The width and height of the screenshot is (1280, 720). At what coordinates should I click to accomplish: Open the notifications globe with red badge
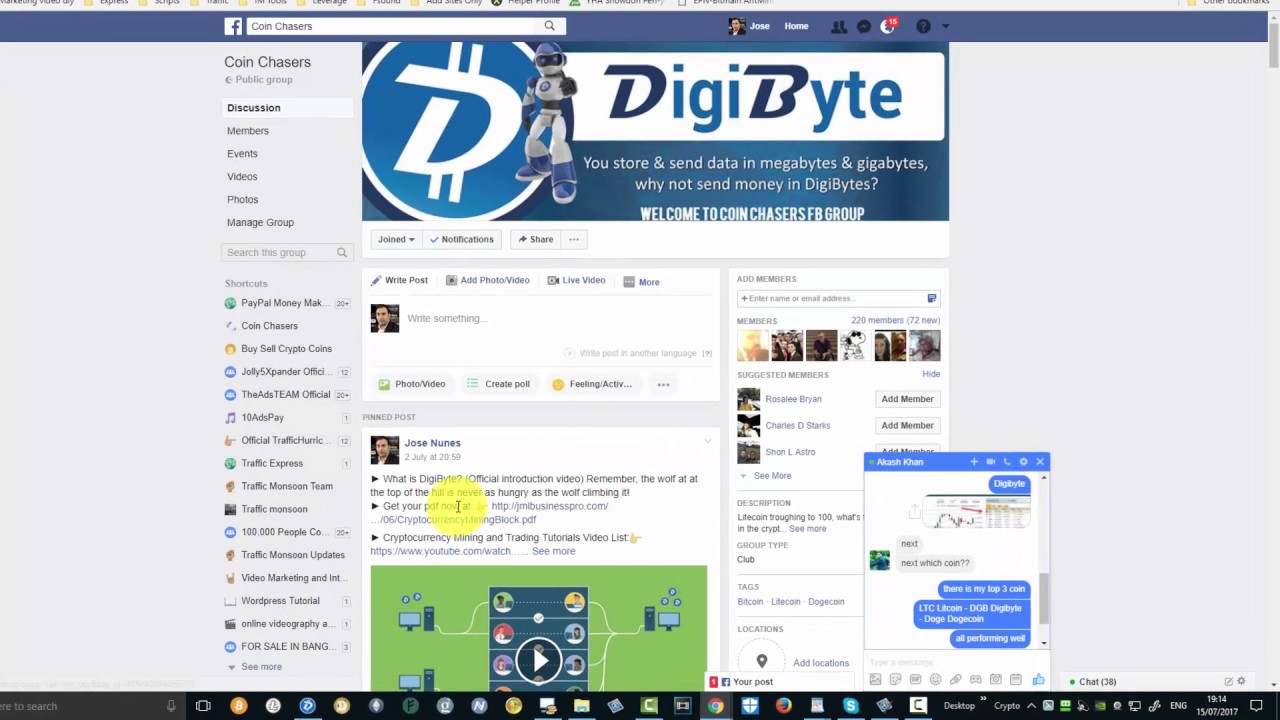(887, 26)
